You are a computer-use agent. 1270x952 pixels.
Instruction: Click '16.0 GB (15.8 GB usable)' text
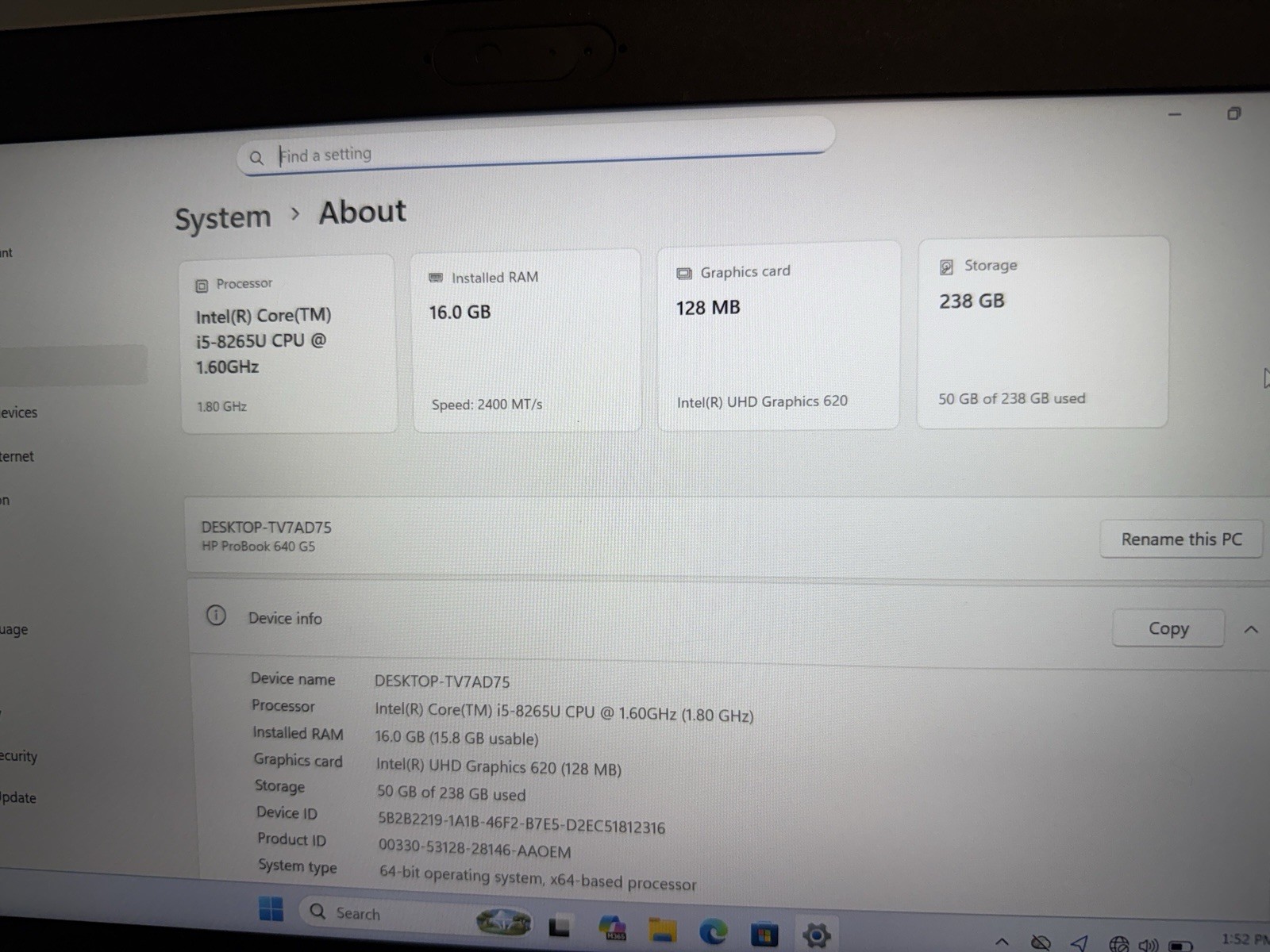click(x=456, y=738)
